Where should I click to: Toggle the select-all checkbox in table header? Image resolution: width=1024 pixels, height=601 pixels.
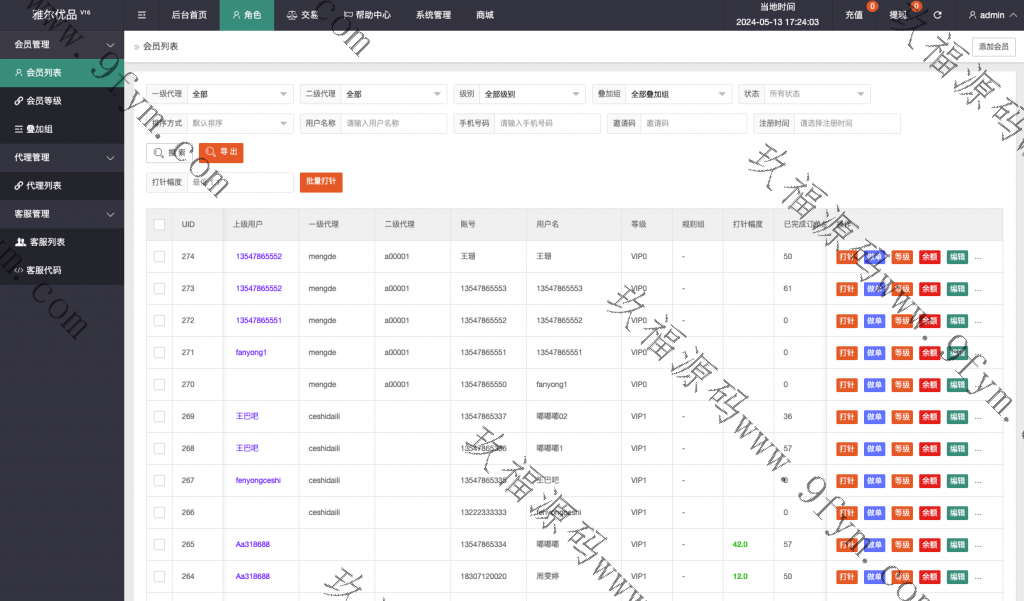point(159,225)
